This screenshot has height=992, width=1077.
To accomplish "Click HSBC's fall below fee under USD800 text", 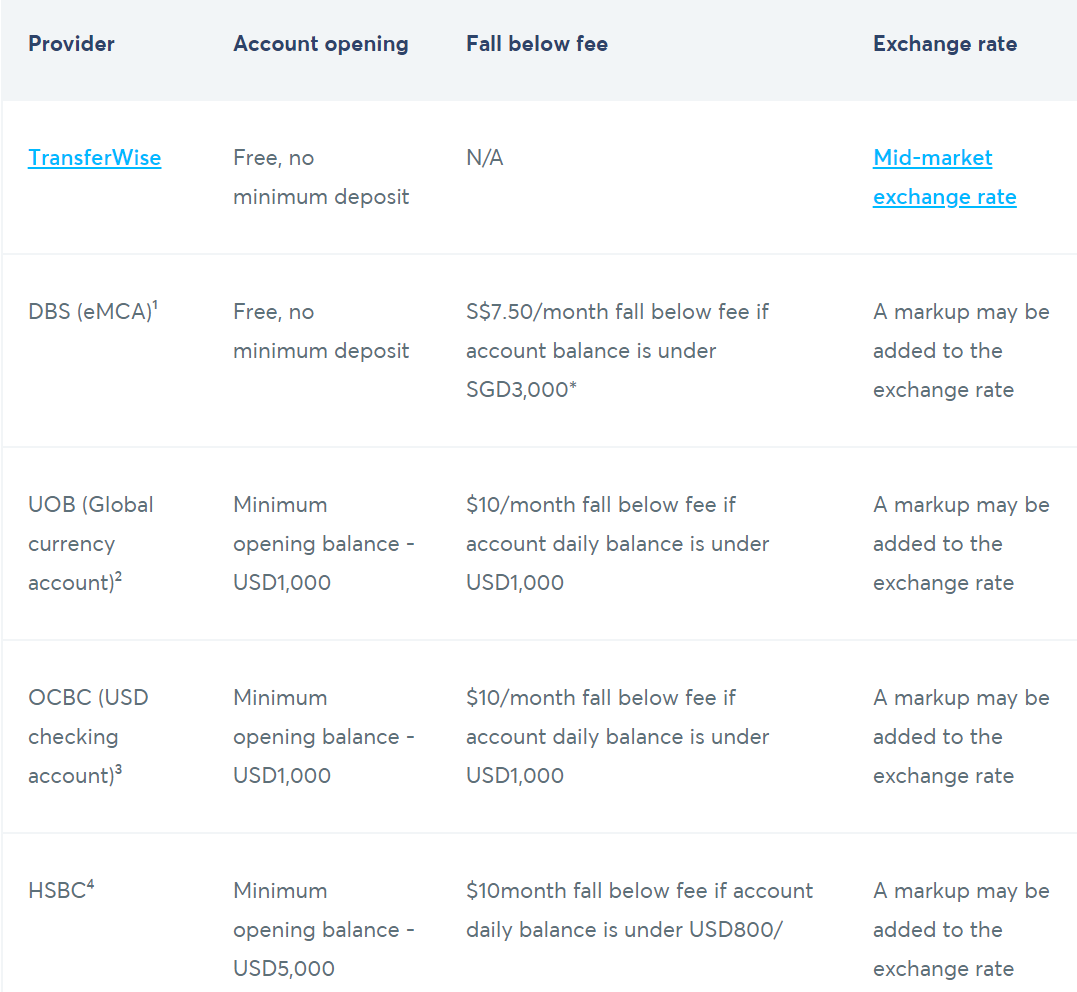I will [639, 910].
